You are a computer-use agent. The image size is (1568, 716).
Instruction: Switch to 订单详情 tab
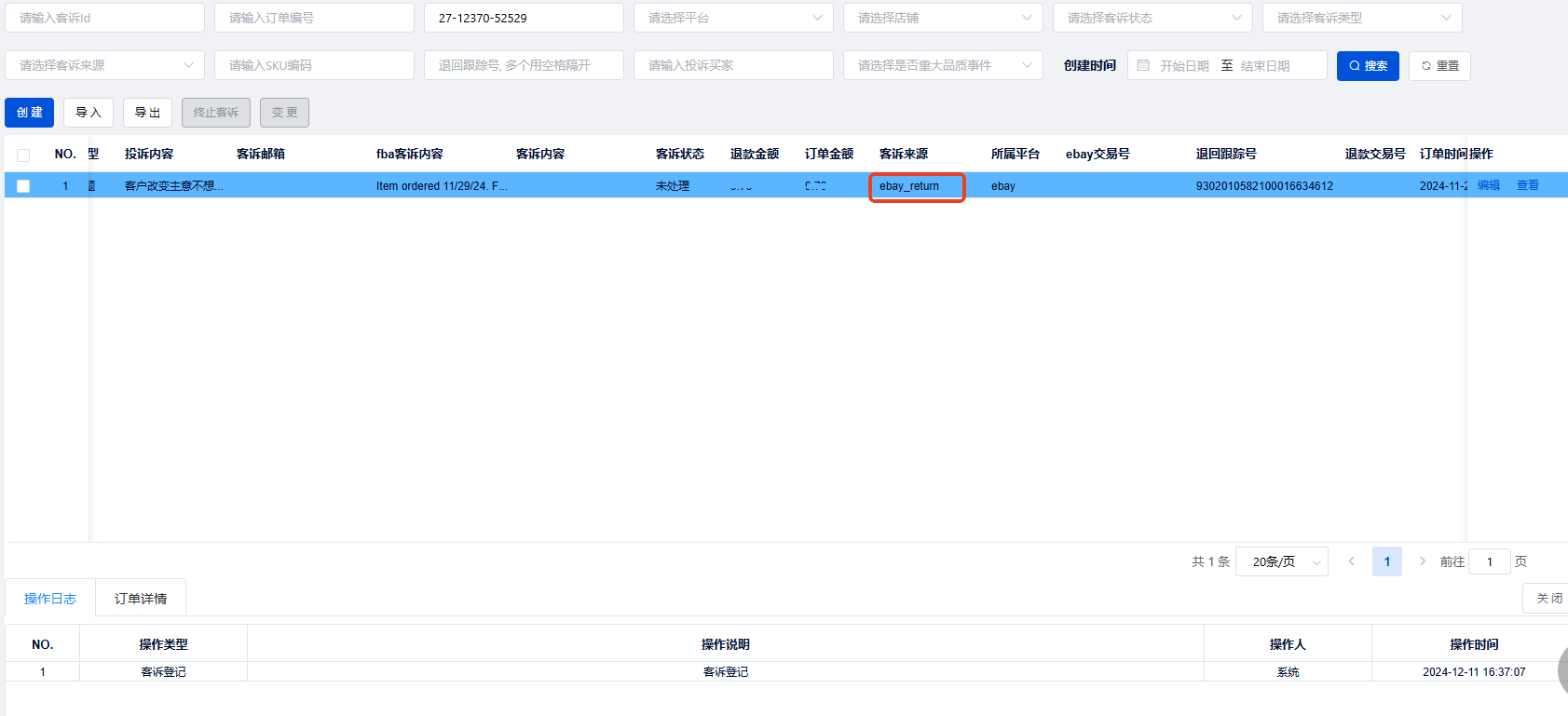(x=141, y=599)
